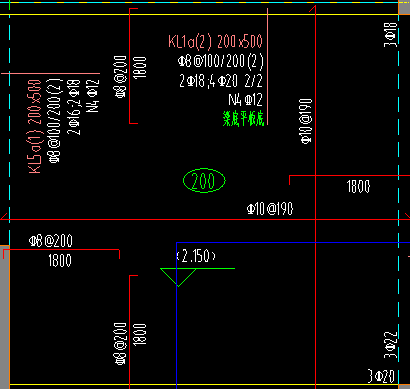
Task: Select the Φ8@100/200(2) stirrup annotation under KL1a
Action: [x=221, y=62]
